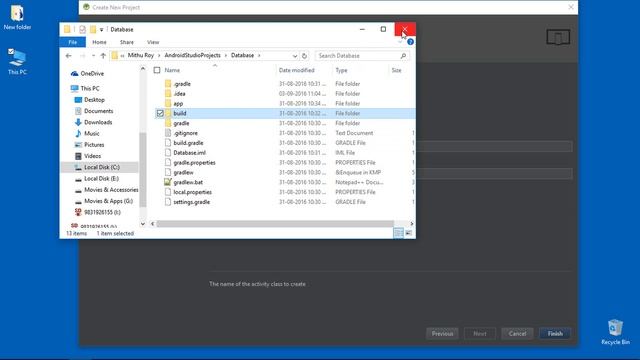Sort by Date modified column header

pos(297,70)
